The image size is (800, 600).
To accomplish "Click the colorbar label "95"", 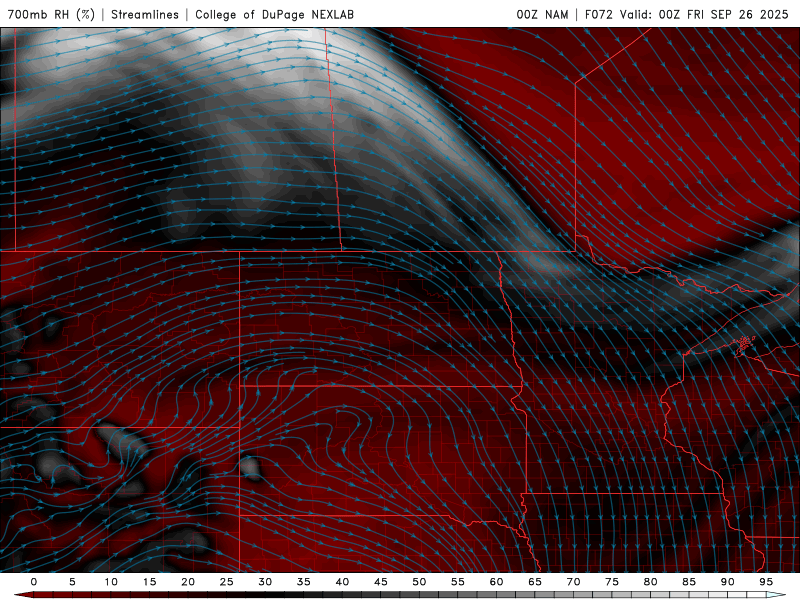I will point(766,582).
